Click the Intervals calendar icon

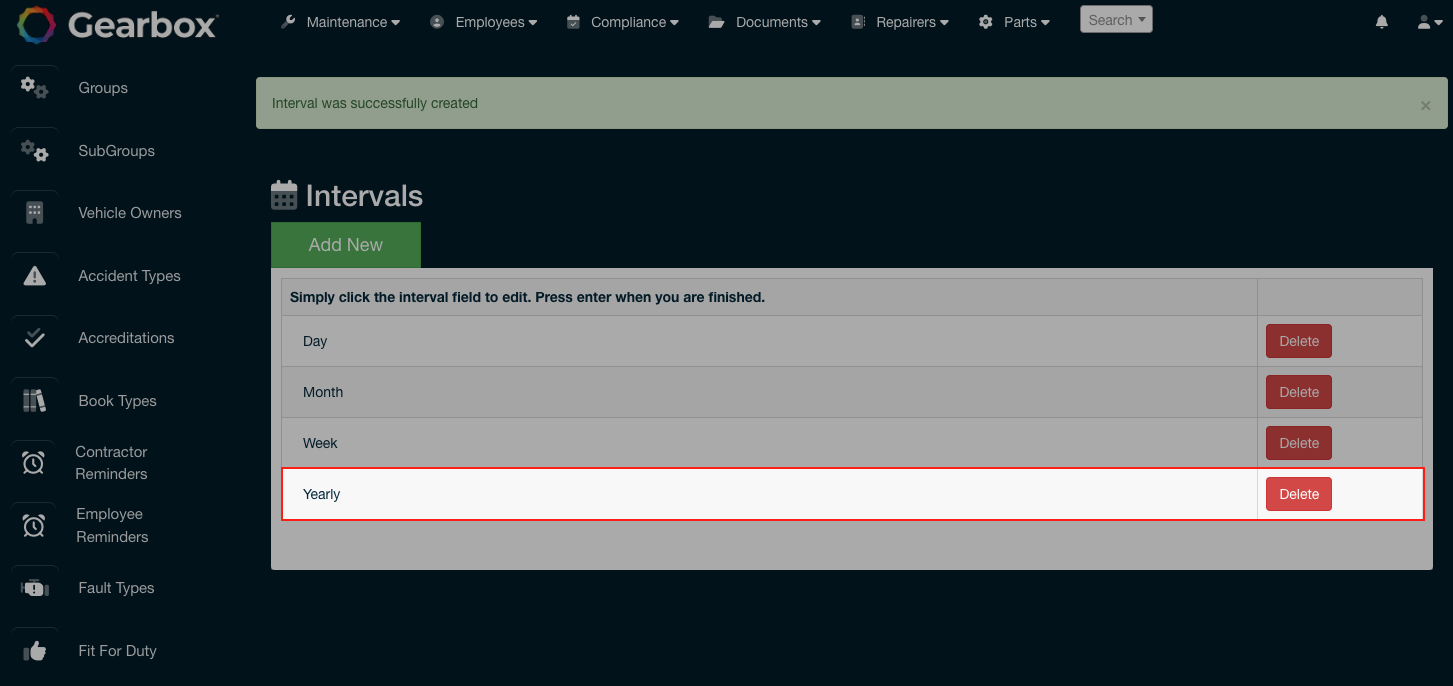pyautogui.click(x=284, y=194)
